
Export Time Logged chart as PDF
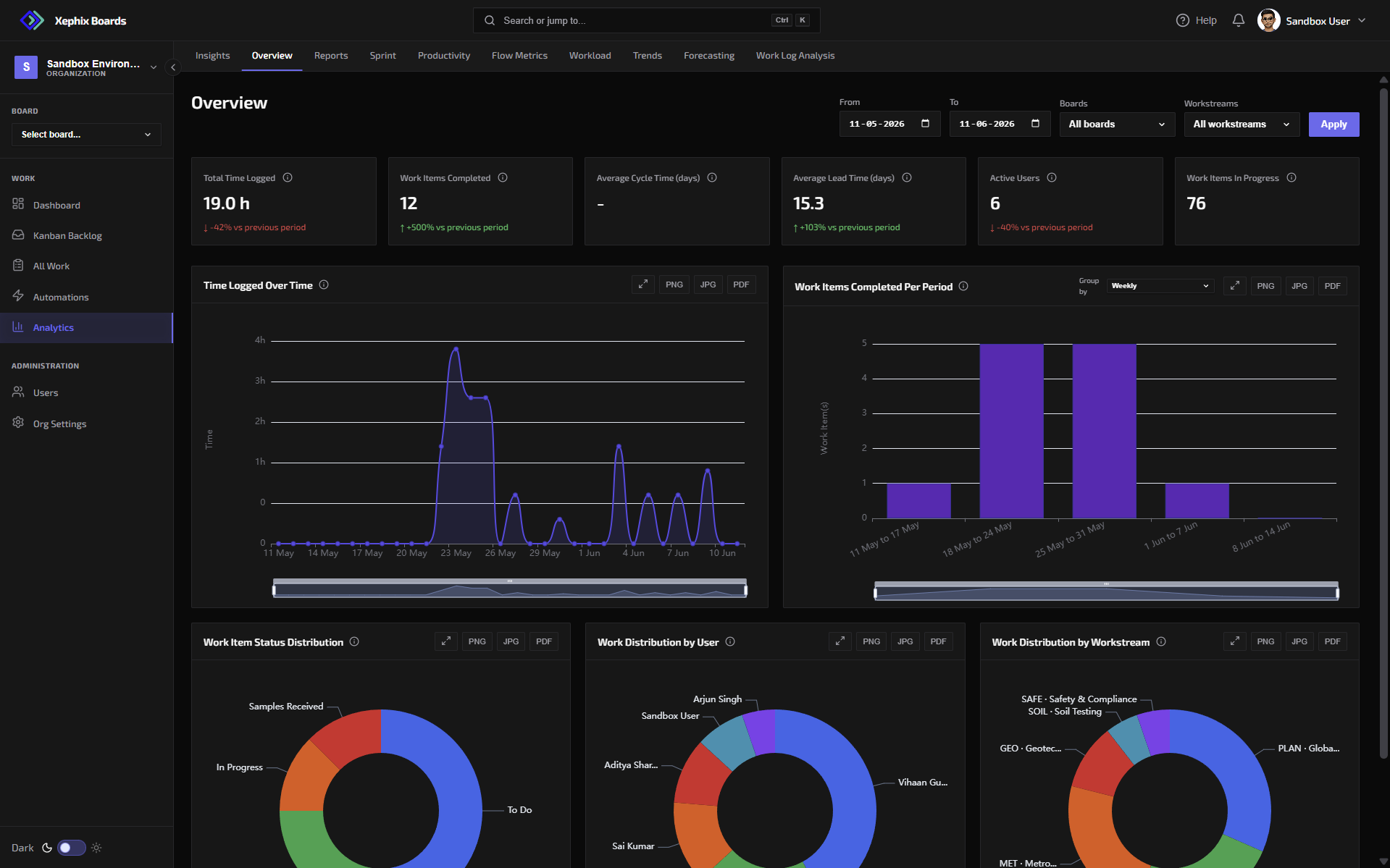click(741, 285)
